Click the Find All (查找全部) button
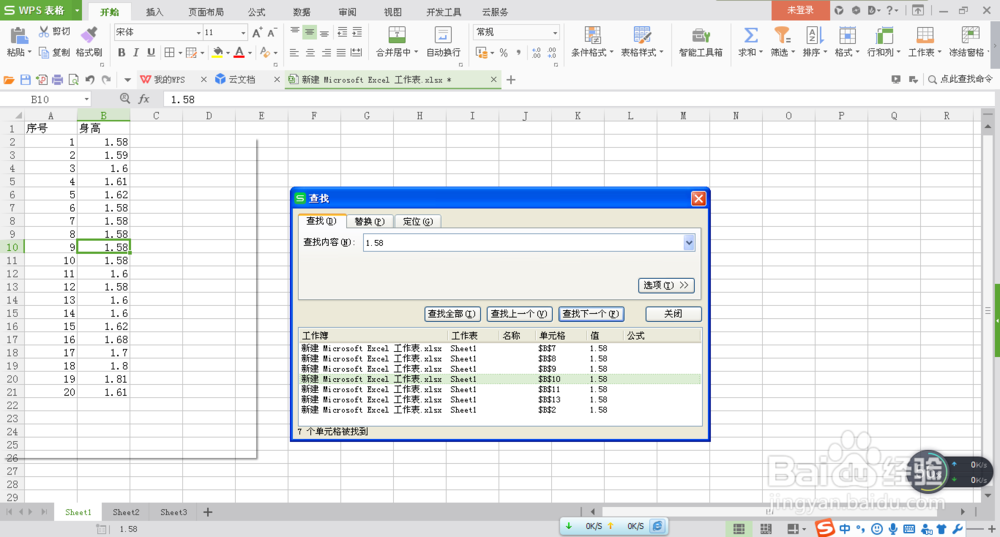This screenshot has height=537, width=1000. coord(452,314)
